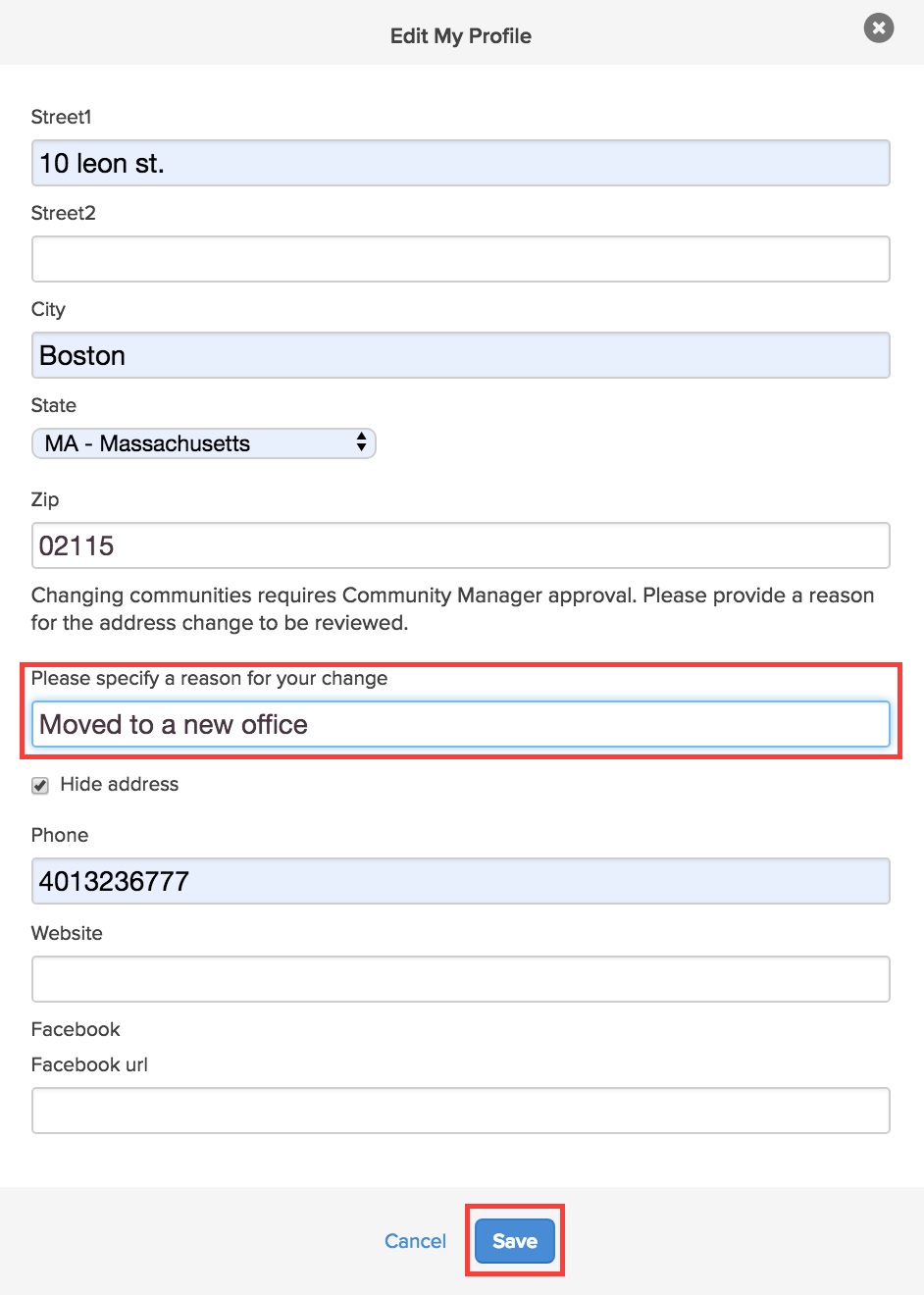
Task: Click the Facebook url label
Action: pyautogui.click(x=89, y=1064)
